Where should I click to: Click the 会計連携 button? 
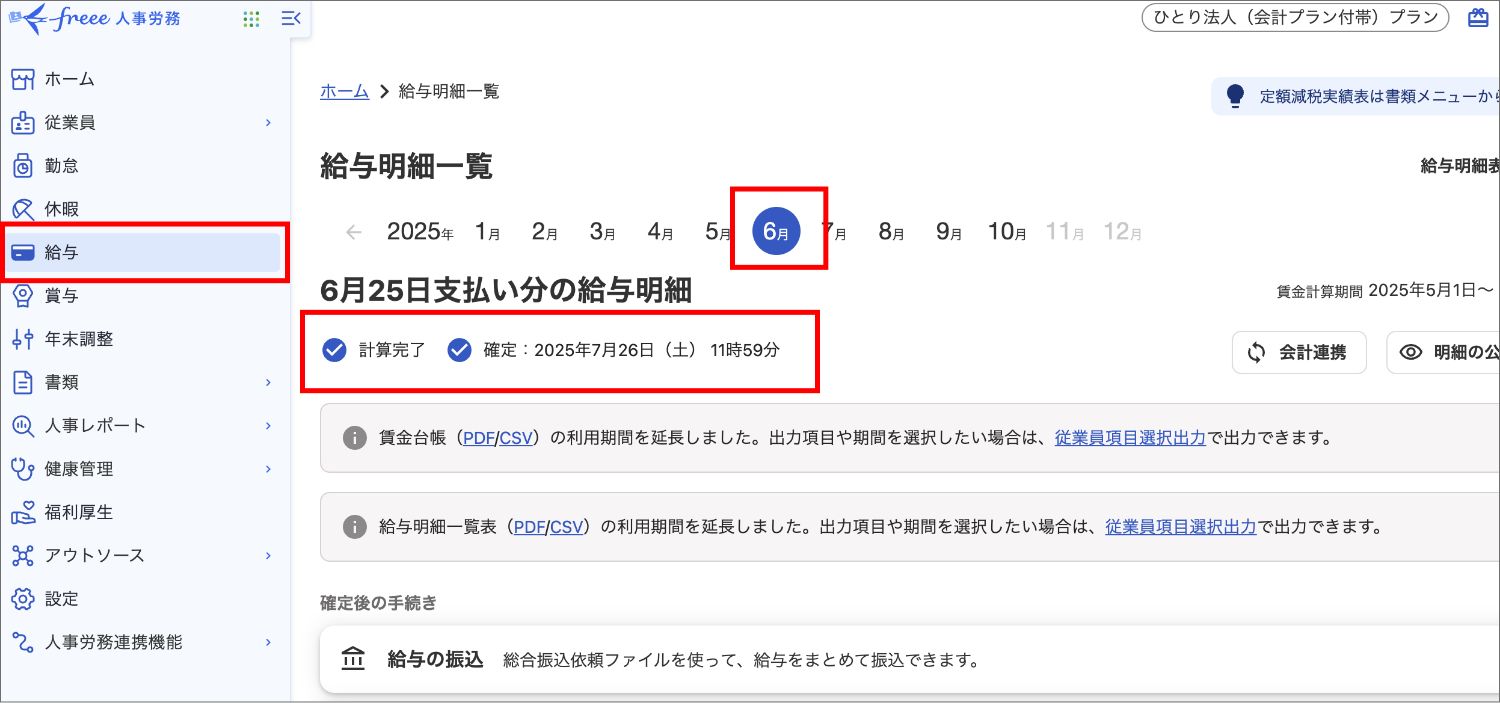pyautogui.click(x=1299, y=352)
